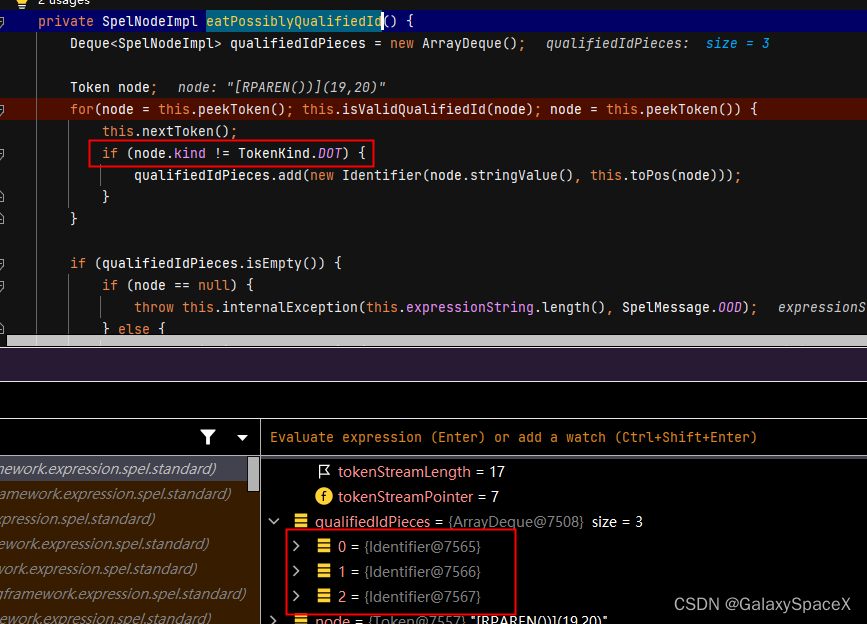Click the filter funnel icon in the frames panel
This screenshot has height=624, width=867.
208,436
